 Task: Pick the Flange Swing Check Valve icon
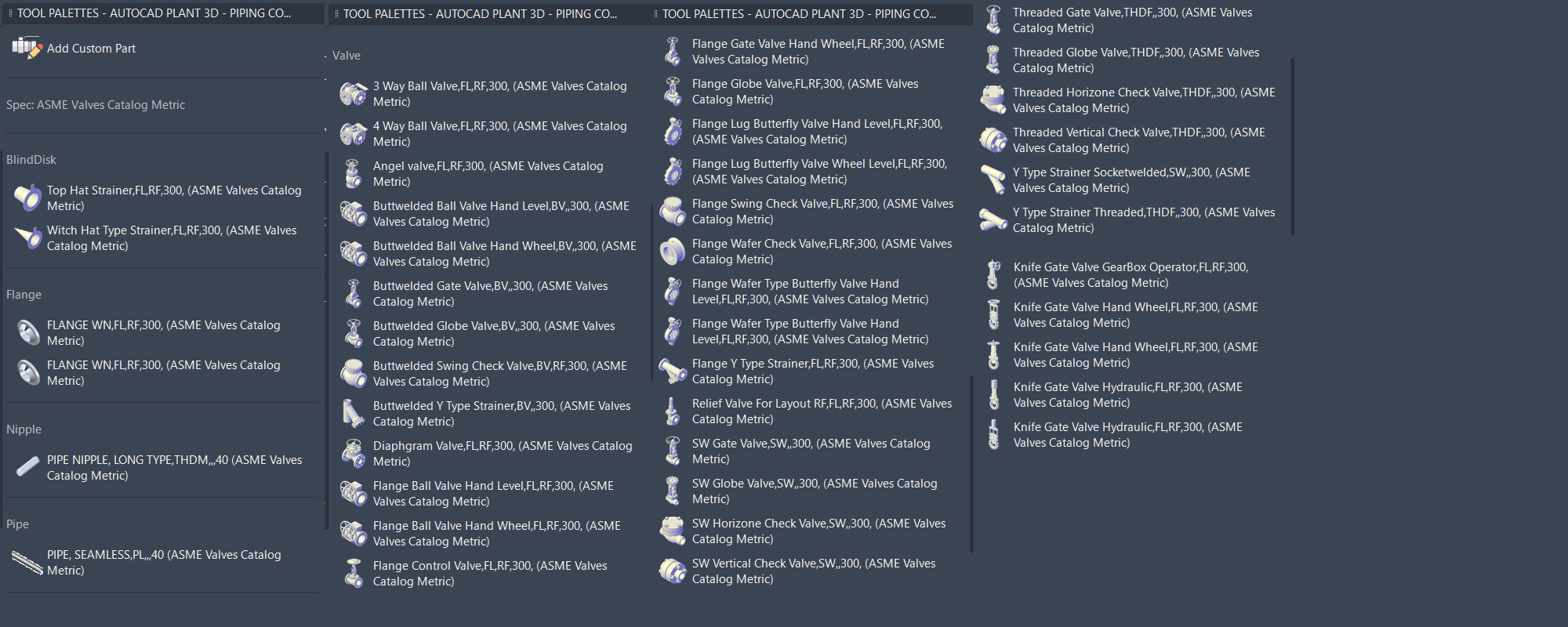tap(673, 212)
